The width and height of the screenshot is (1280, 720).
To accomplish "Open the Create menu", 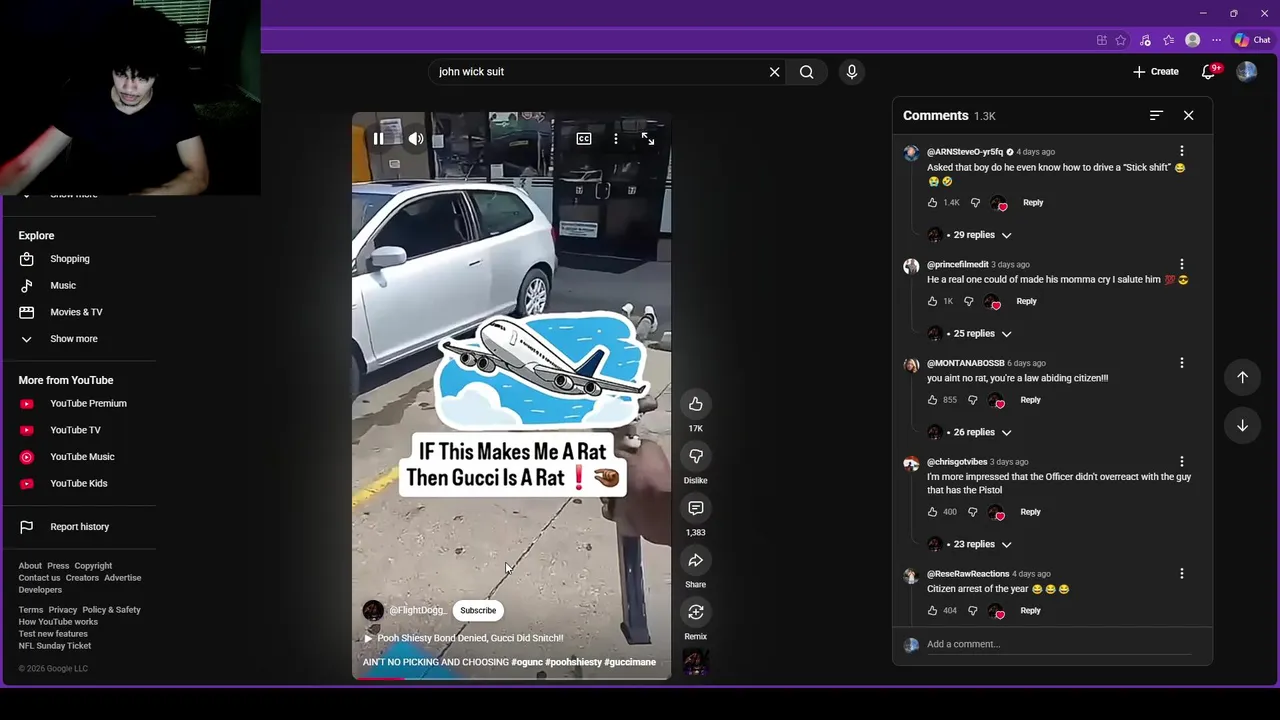I will [1156, 72].
